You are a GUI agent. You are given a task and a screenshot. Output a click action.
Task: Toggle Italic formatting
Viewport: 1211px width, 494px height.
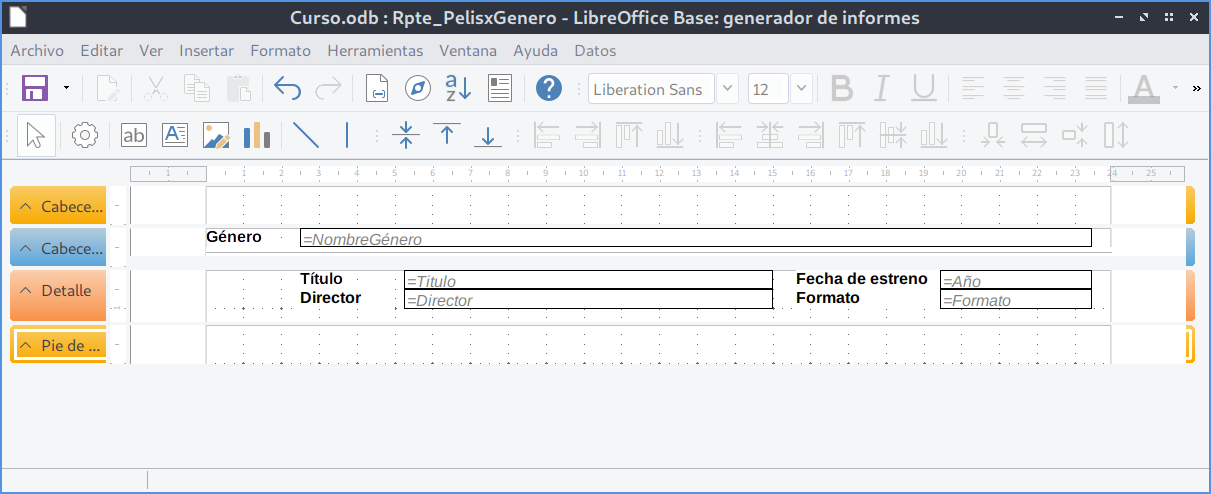(881, 89)
